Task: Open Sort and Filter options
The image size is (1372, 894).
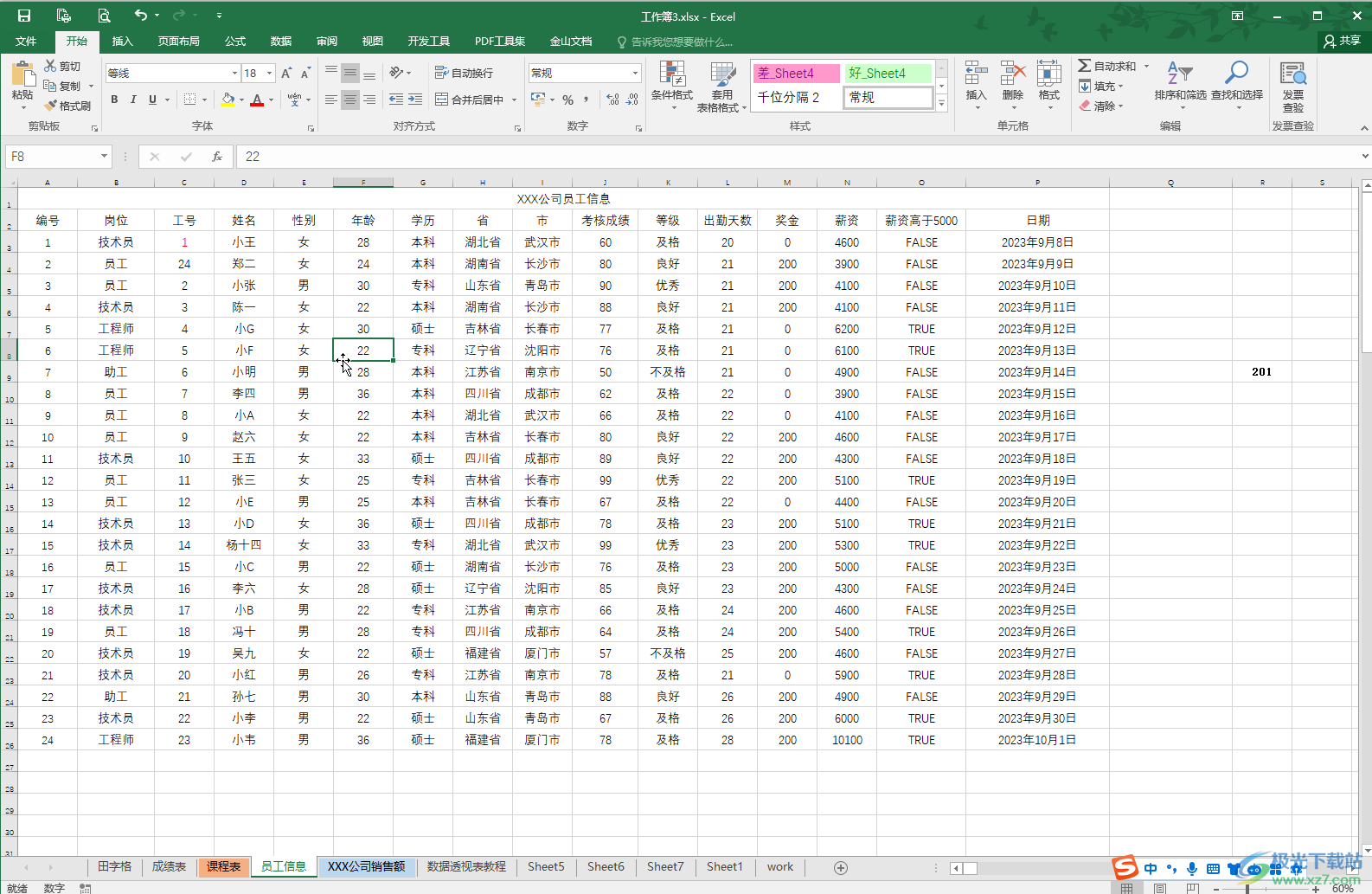Action: coord(1180,83)
